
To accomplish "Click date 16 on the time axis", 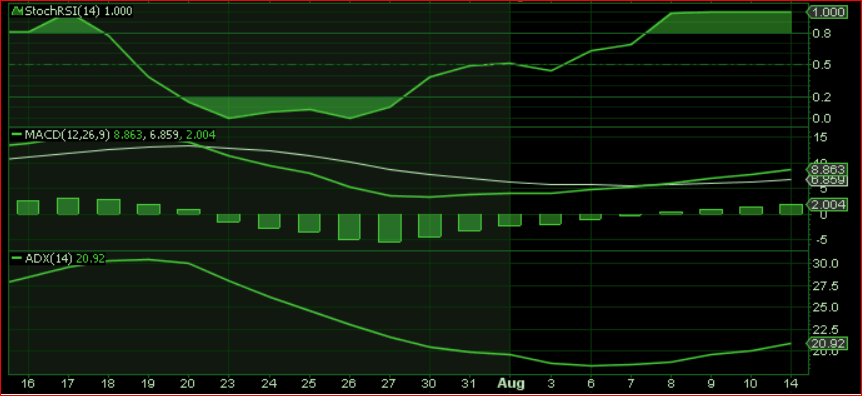I will (x=28, y=383).
